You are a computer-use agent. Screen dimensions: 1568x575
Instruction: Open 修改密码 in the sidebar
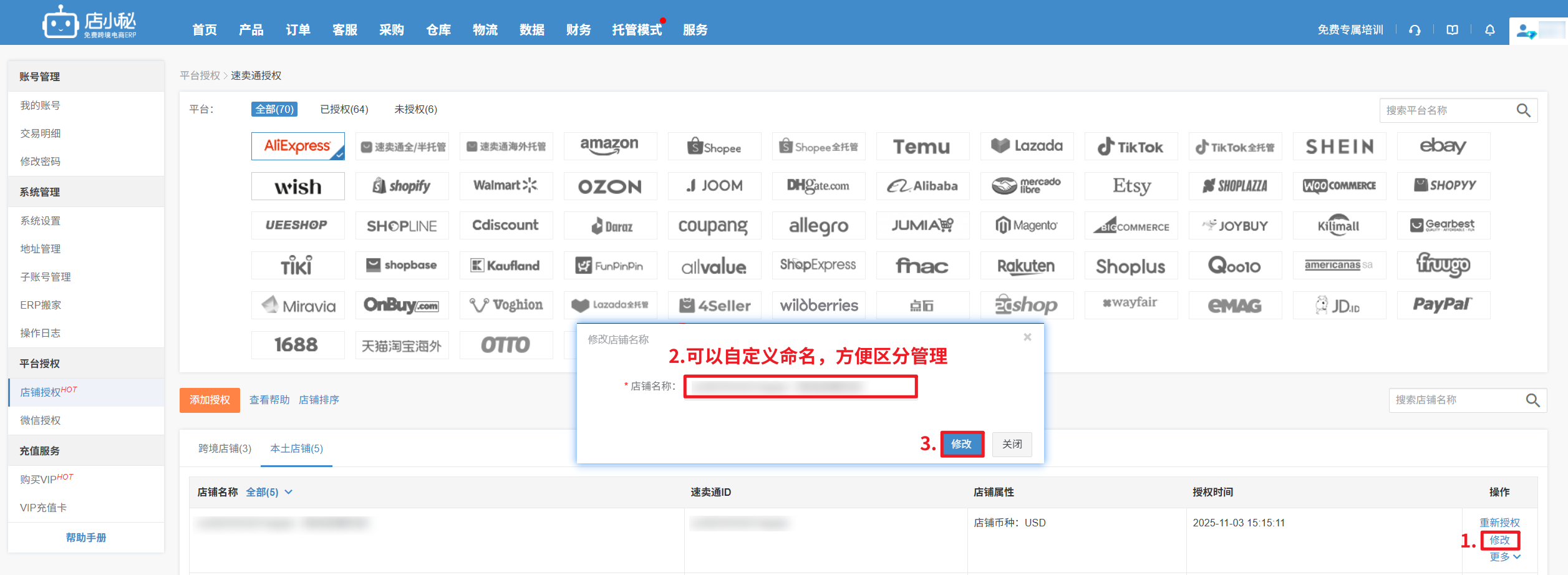tap(41, 162)
